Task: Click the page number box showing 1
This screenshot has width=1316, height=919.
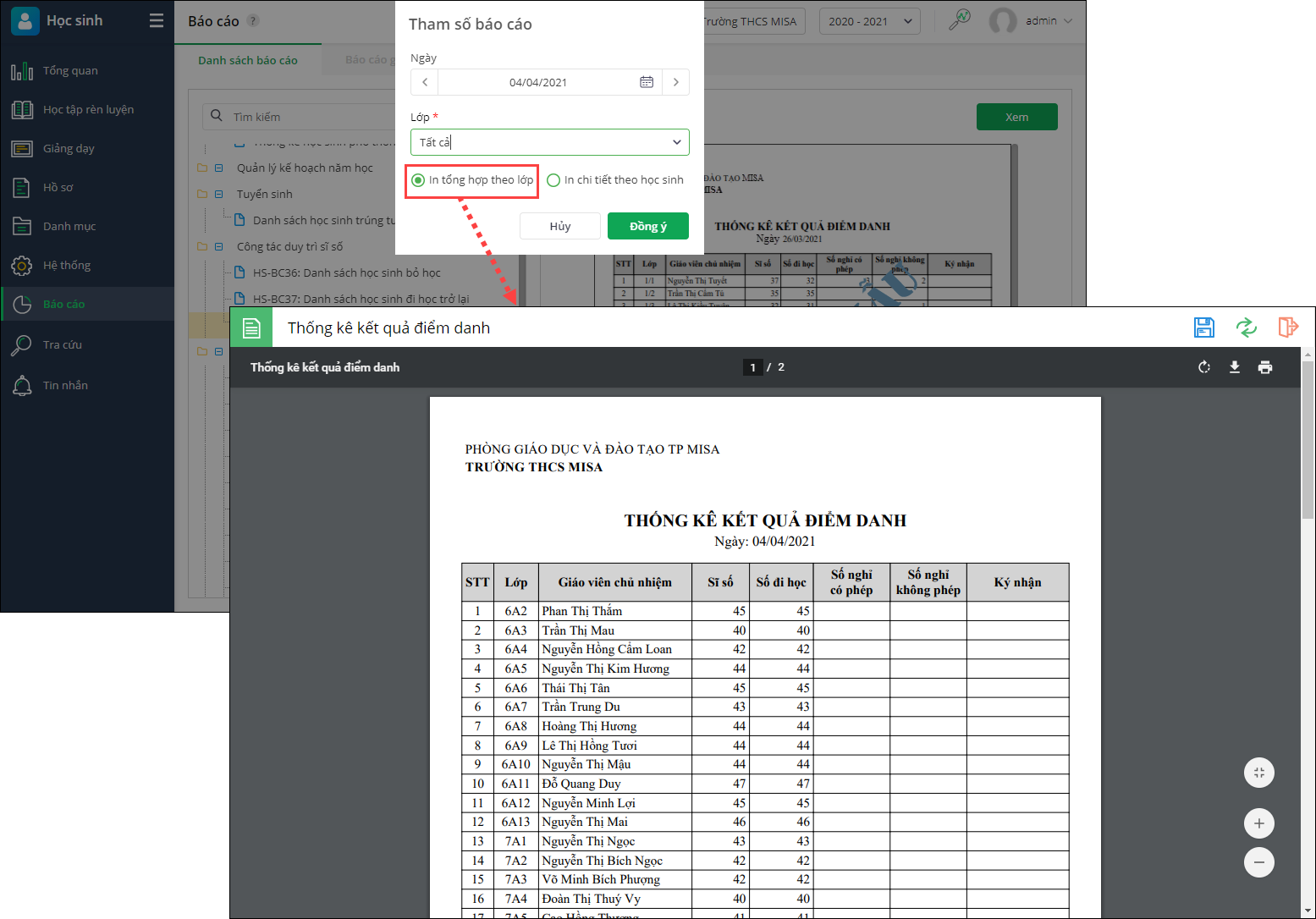Action: (x=753, y=367)
